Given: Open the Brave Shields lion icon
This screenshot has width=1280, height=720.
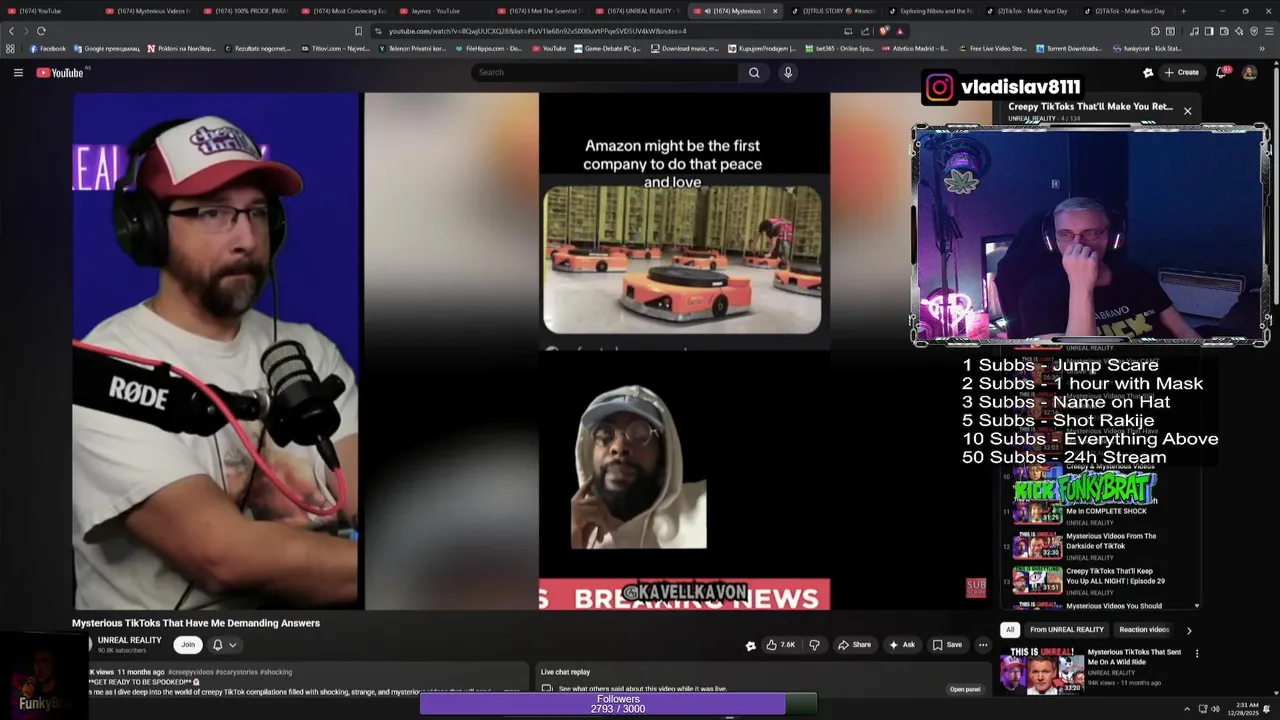Looking at the screenshot, I should click(x=884, y=31).
